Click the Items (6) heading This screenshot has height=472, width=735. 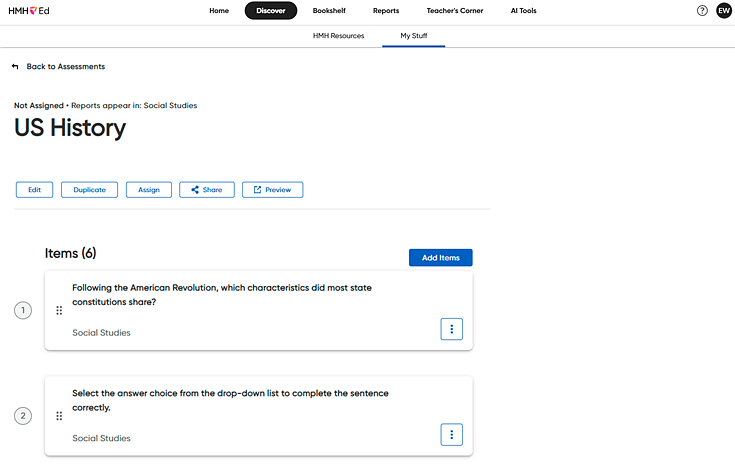click(x=70, y=253)
